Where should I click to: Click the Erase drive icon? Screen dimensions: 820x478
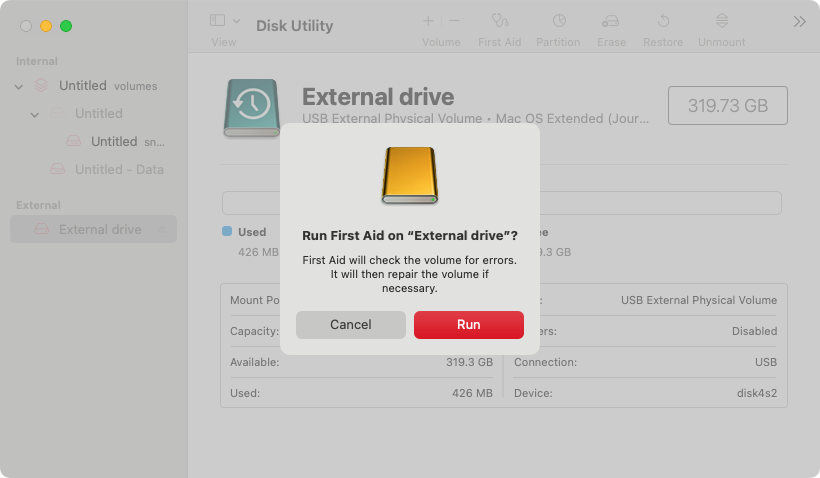coord(610,21)
